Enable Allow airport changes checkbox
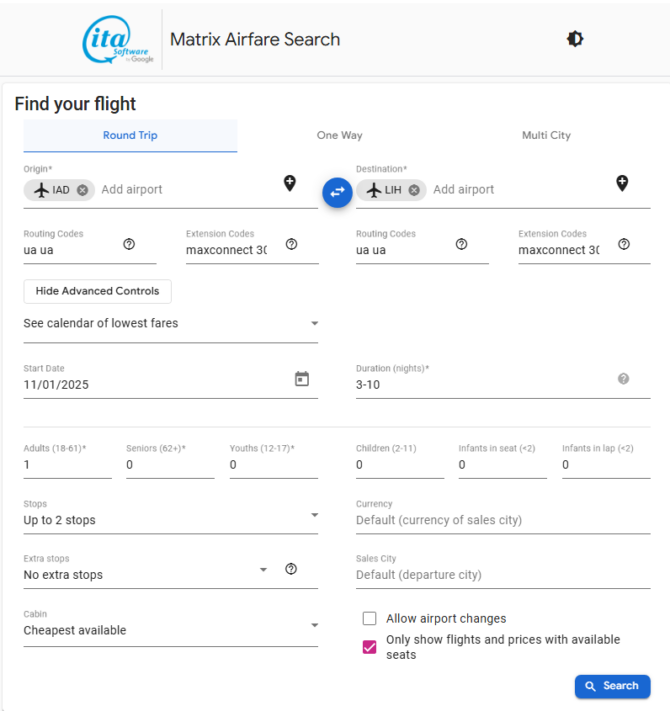Viewport: 670px width, 711px height. (x=369, y=618)
